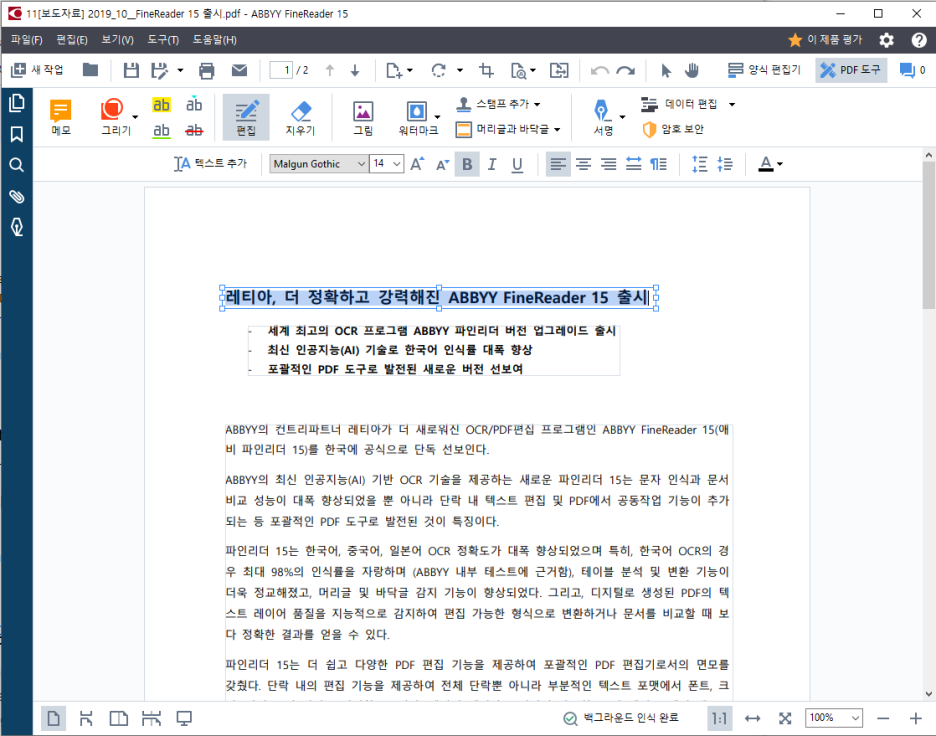Open the Bookmarks panel in sidebar

click(x=17, y=134)
